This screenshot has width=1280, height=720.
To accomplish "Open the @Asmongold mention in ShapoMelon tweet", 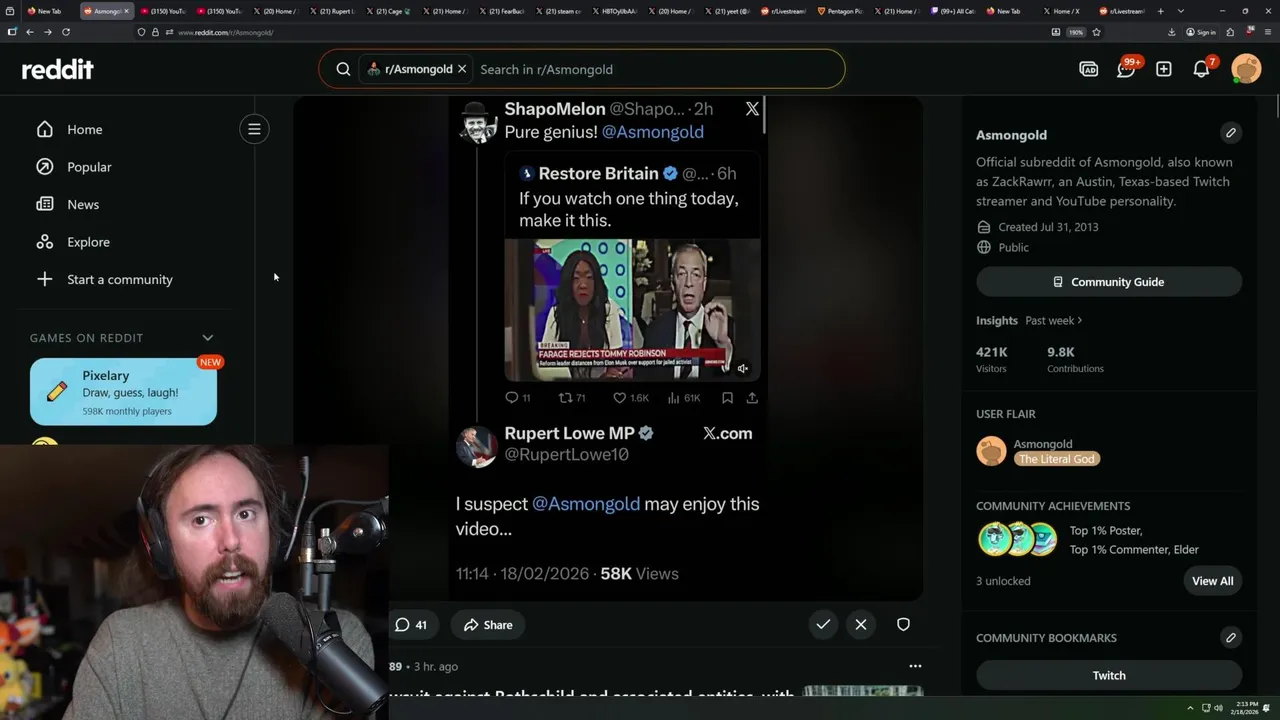I will [652, 132].
